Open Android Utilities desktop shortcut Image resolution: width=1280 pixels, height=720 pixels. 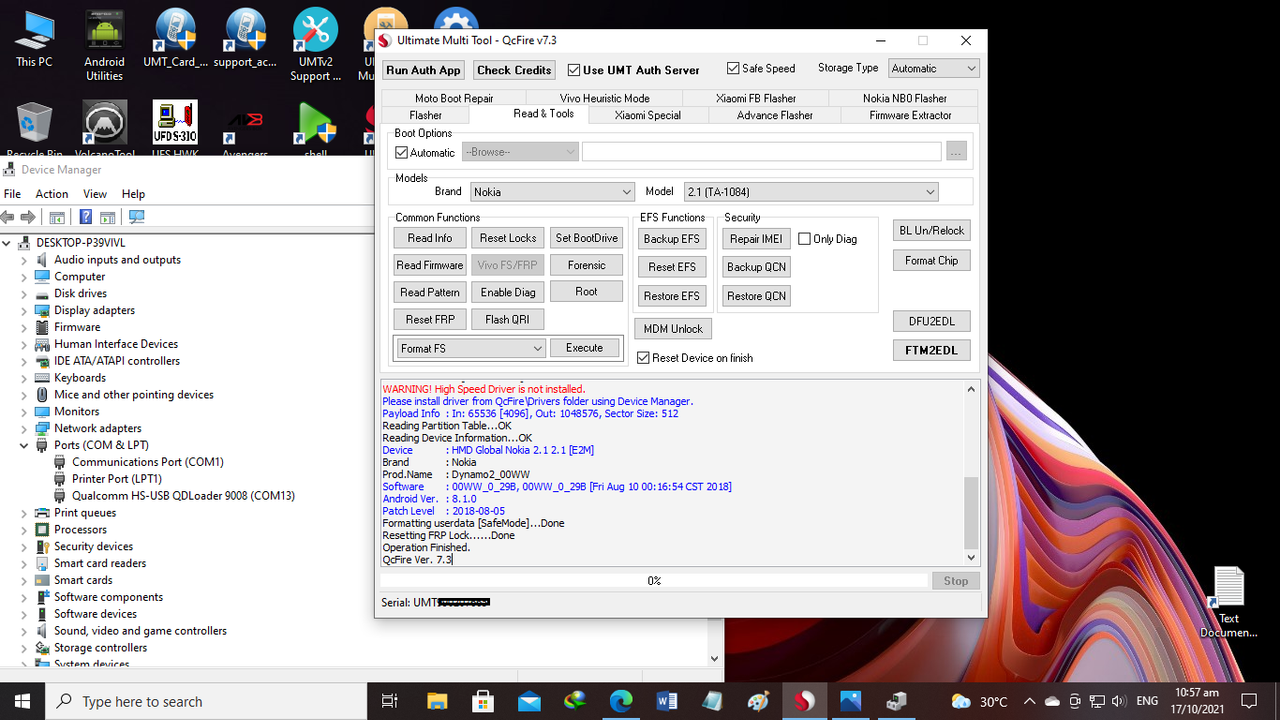(x=104, y=45)
